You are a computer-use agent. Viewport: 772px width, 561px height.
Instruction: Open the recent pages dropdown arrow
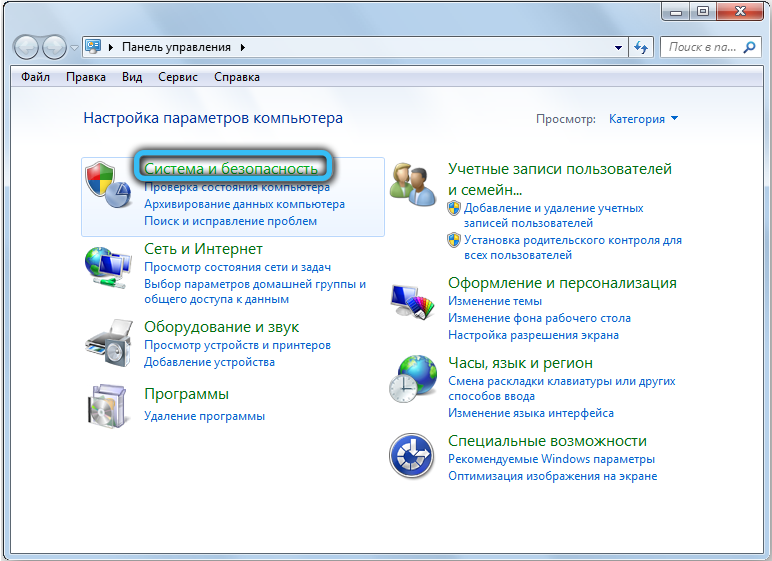74,48
